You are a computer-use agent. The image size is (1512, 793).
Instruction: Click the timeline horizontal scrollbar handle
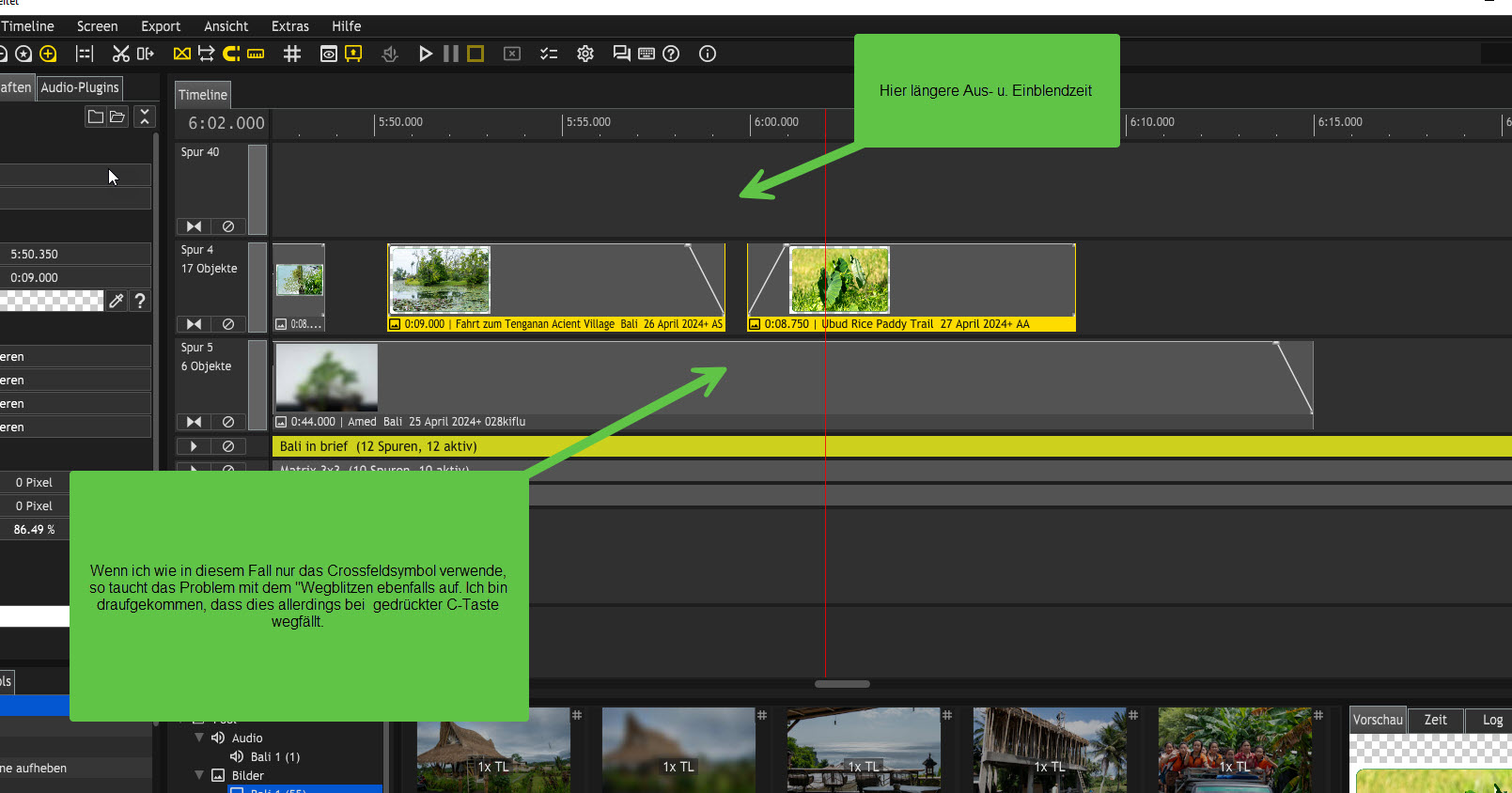(x=842, y=684)
